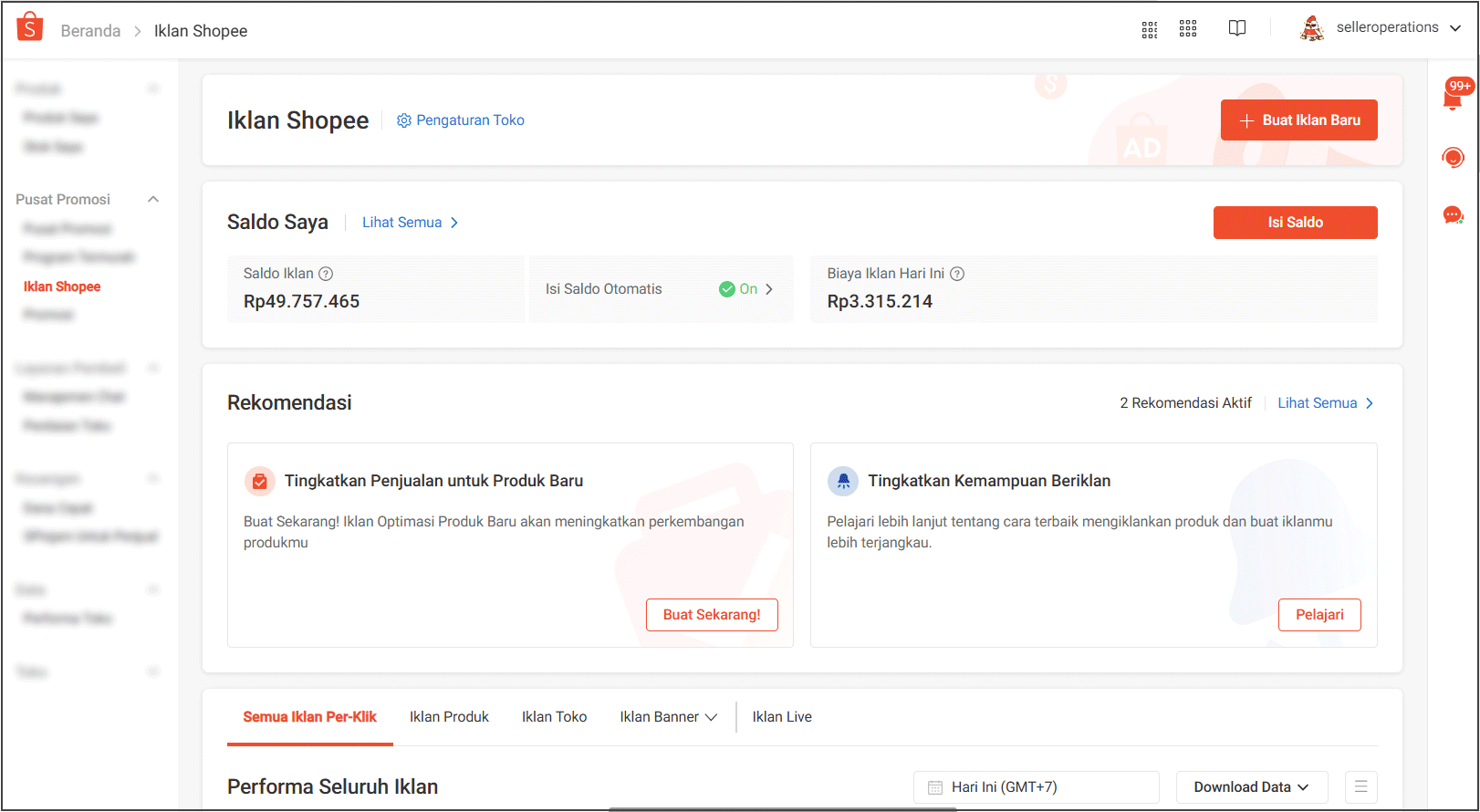The width and height of the screenshot is (1480, 812).
Task: Click the 2 Rekomendasi Aktif text
Action: (1186, 403)
